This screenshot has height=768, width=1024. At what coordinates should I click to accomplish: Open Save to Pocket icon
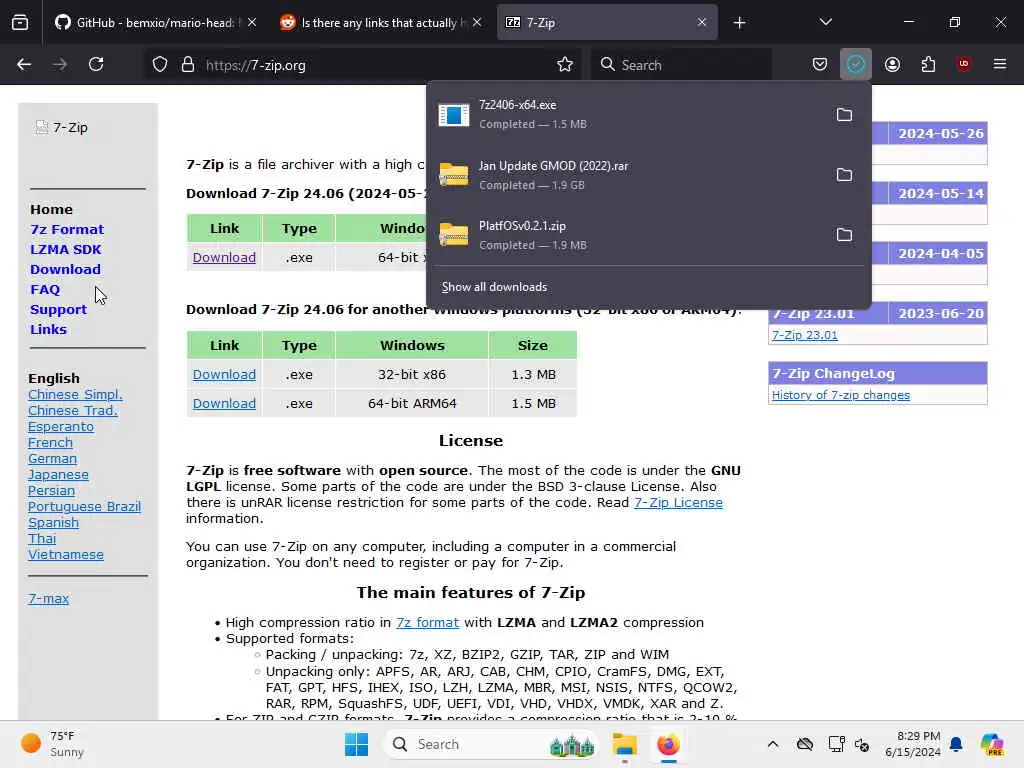coord(820,65)
